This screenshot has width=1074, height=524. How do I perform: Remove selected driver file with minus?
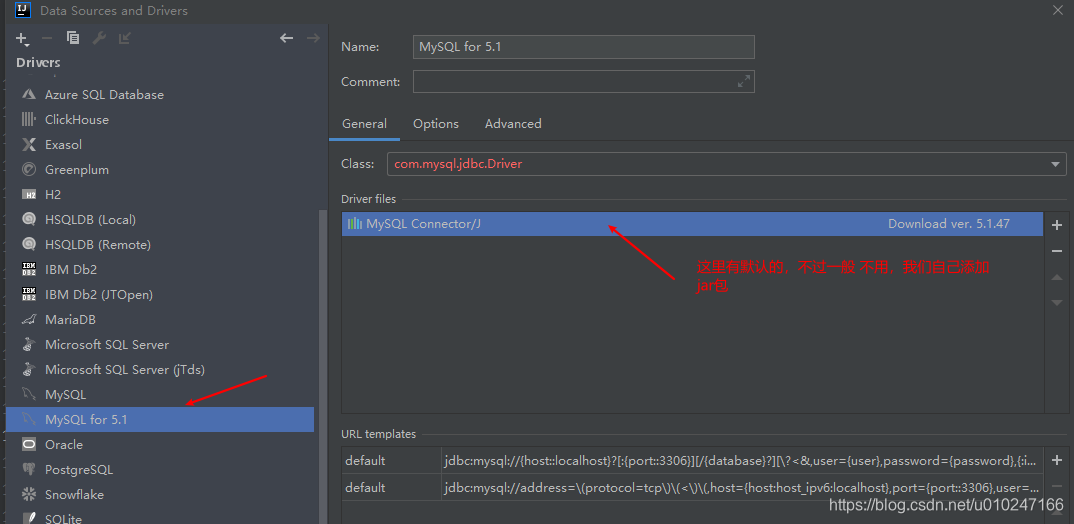tap(1056, 251)
